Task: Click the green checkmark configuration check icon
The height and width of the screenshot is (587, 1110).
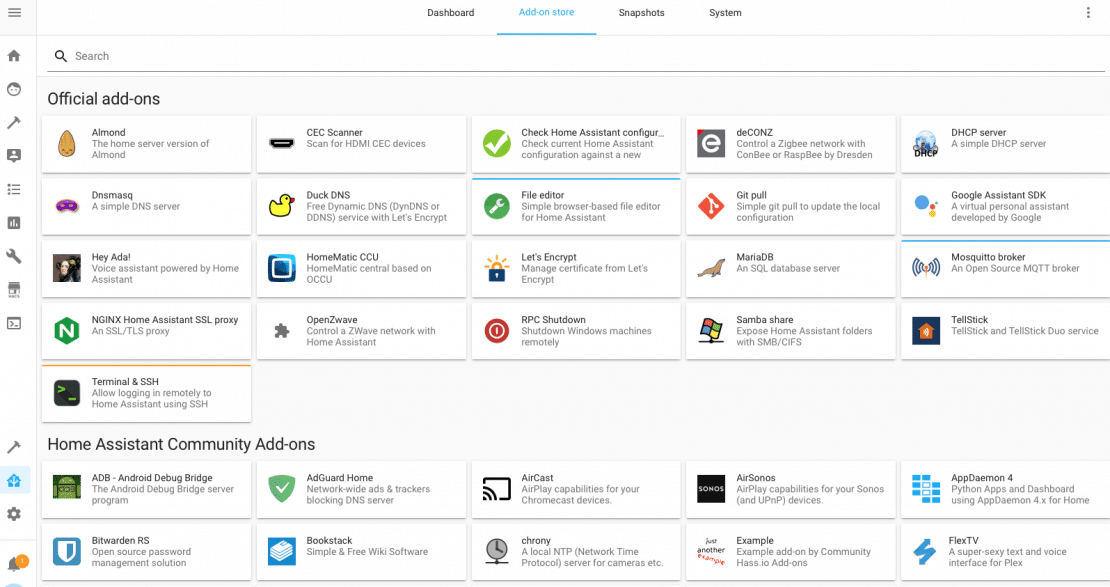Action: (x=497, y=144)
